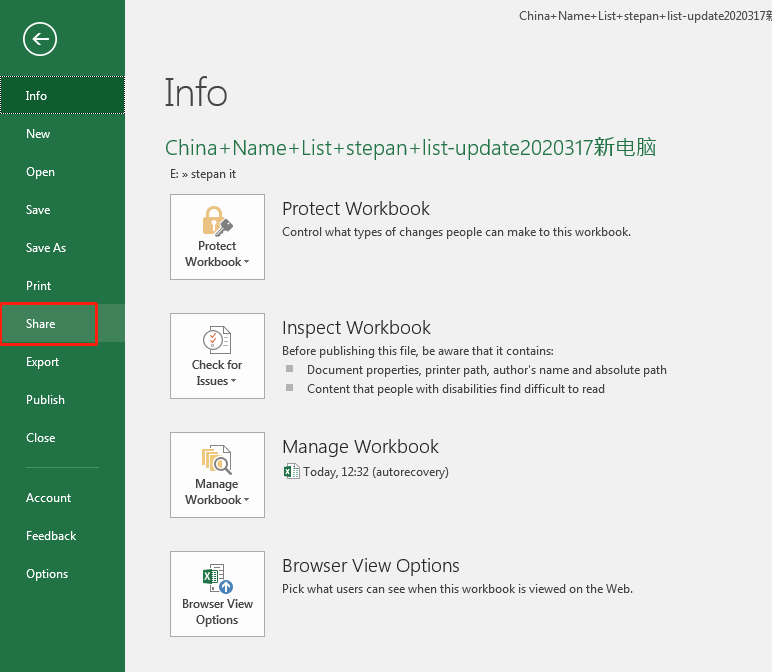Click the title bar file name
The height and width of the screenshot is (672, 772).
[x=645, y=16]
